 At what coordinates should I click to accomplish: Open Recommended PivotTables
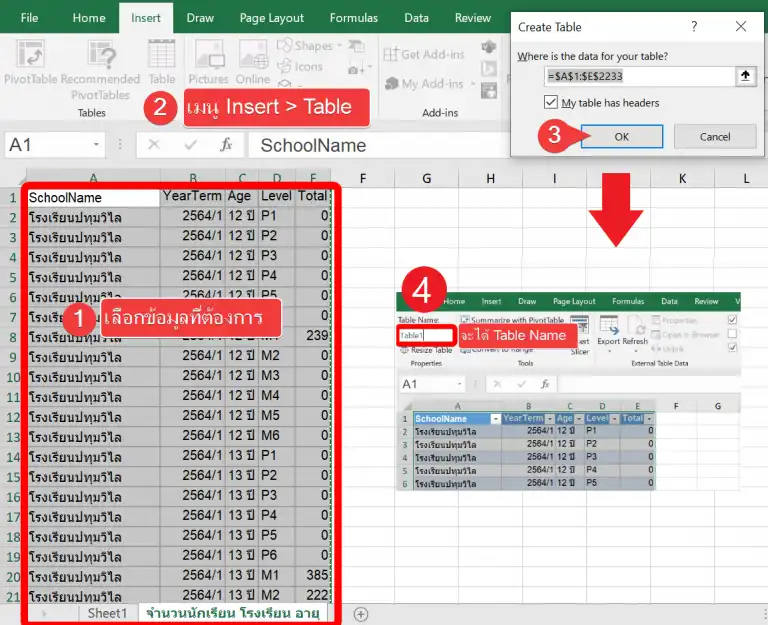[x=100, y=62]
